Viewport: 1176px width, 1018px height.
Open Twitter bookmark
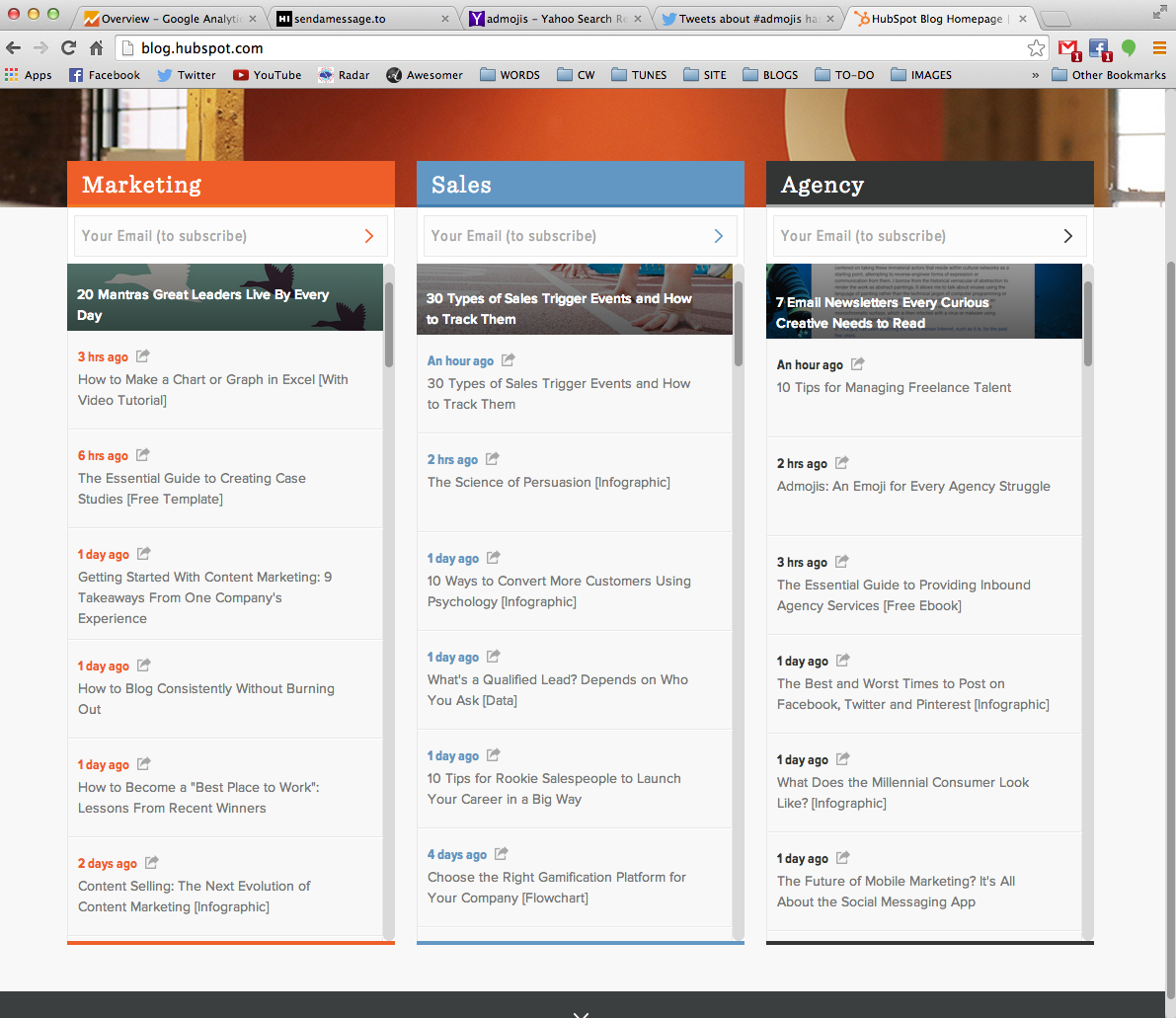(187, 75)
